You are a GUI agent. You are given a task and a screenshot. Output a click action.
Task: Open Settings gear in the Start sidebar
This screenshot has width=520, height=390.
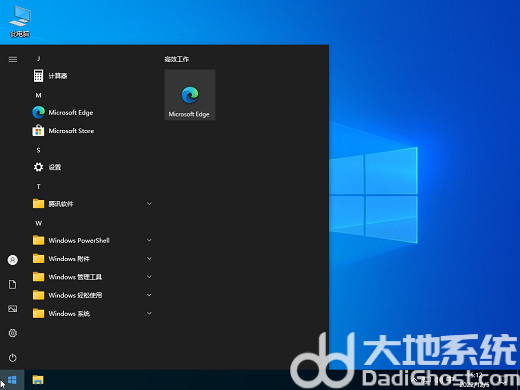point(13,333)
